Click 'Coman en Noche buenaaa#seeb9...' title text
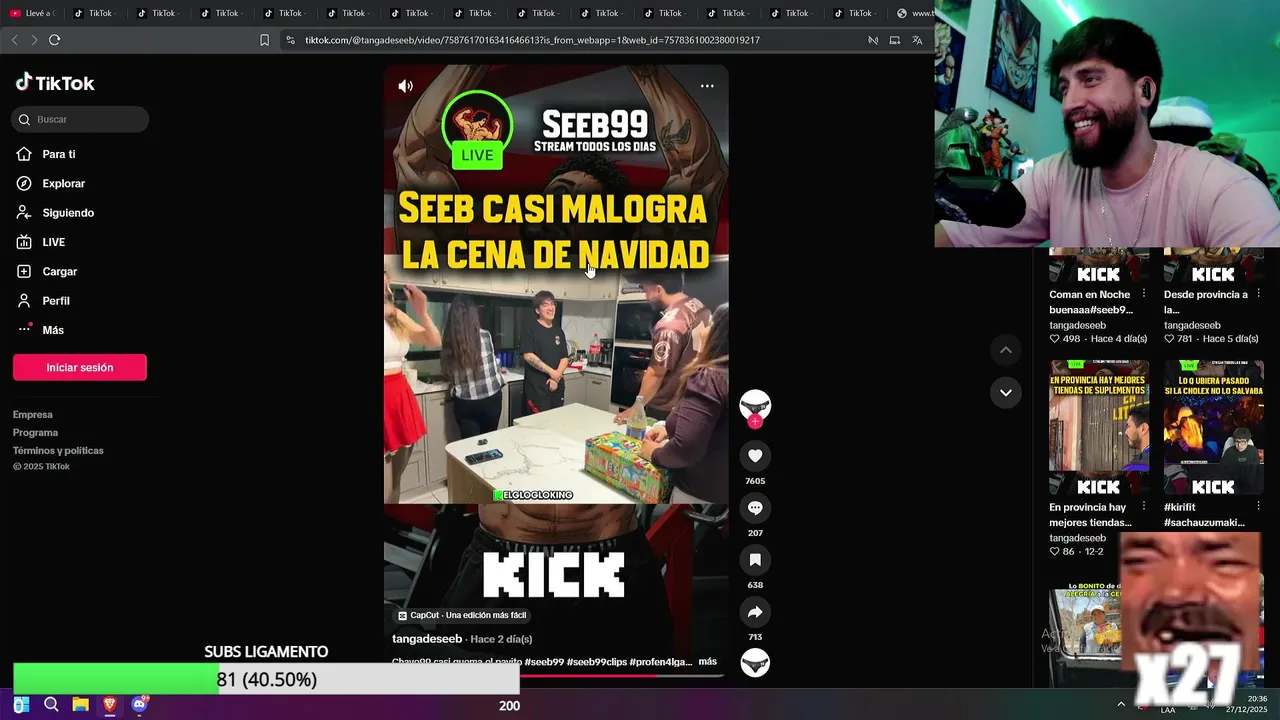 tap(1091, 302)
